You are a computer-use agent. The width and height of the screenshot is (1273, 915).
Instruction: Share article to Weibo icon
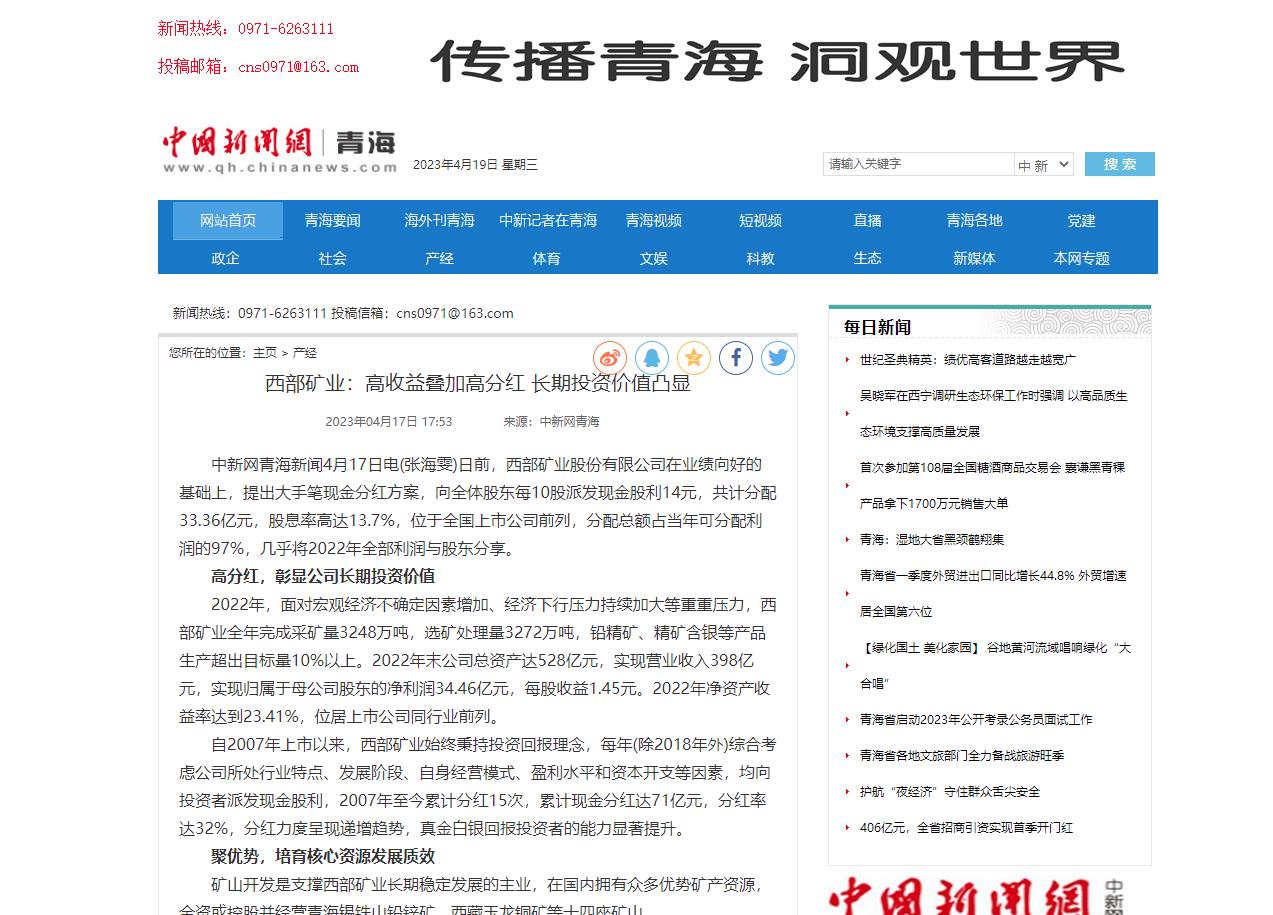click(x=610, y=357)
